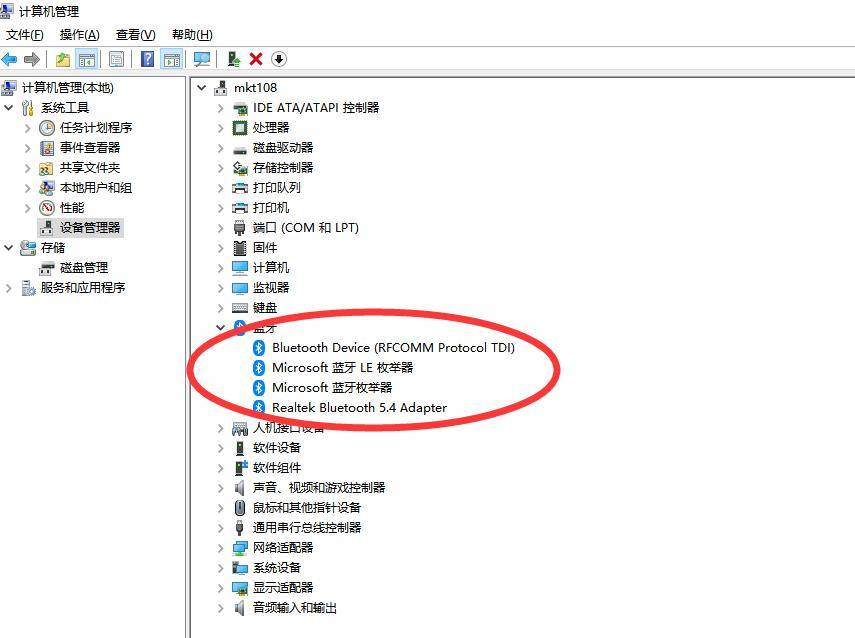Viewport: 855px width, 638px height.
Task: Select the Microsoft 蓝牙枚举器 device
Action: pos(332,388)
